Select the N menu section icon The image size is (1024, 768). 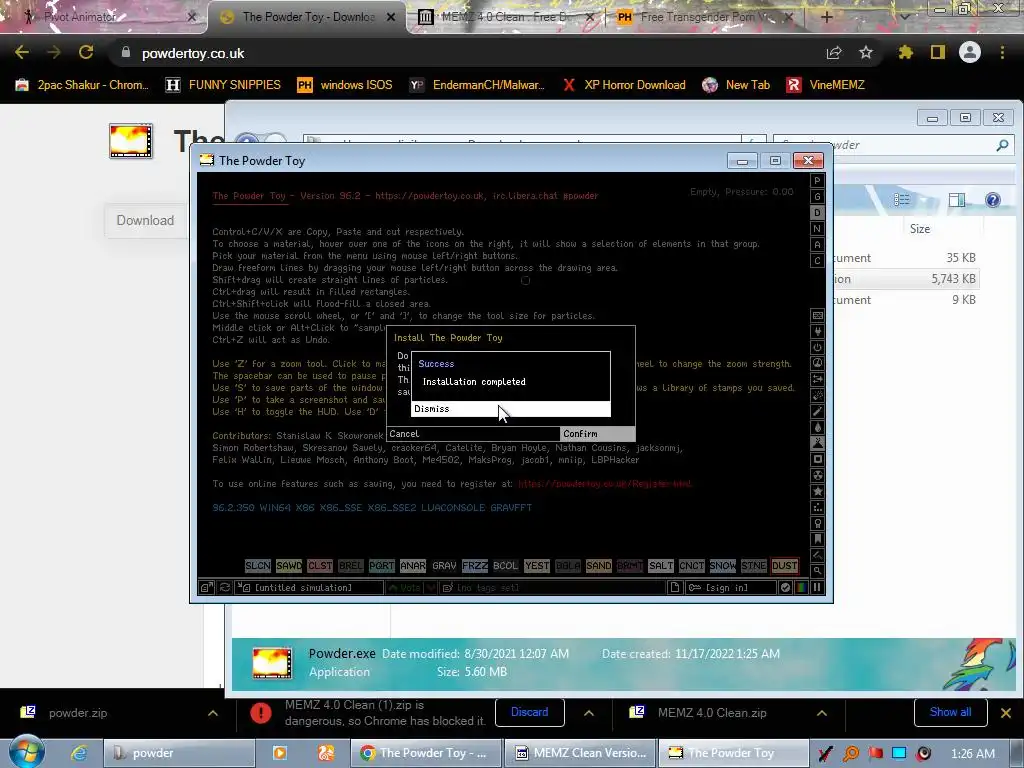817,229
